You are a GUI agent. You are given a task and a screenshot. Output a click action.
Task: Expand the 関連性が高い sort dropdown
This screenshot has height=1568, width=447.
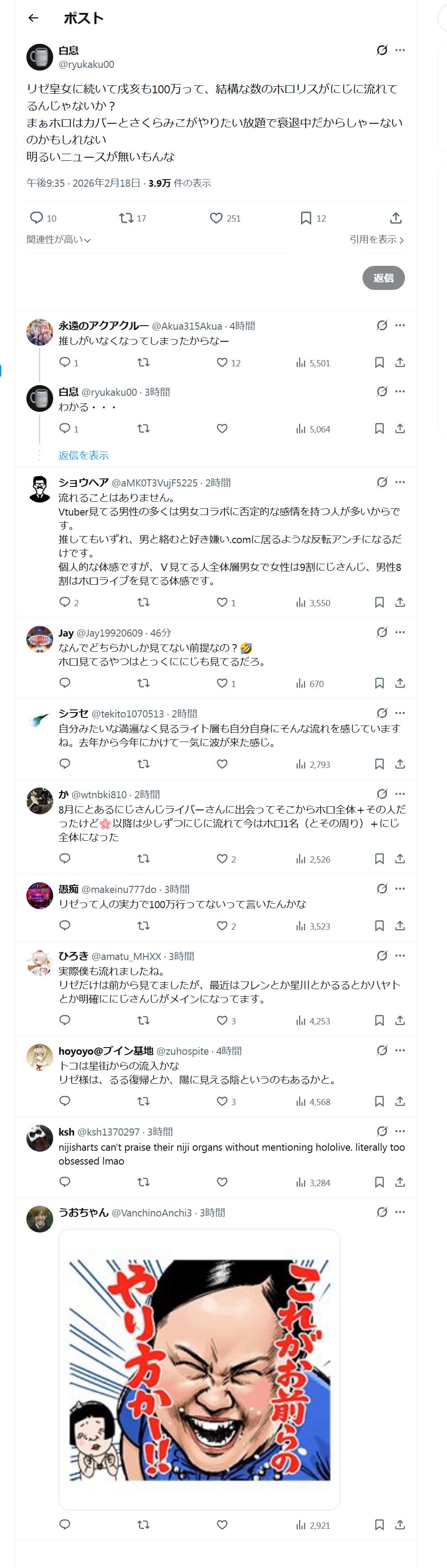point(59,239)
